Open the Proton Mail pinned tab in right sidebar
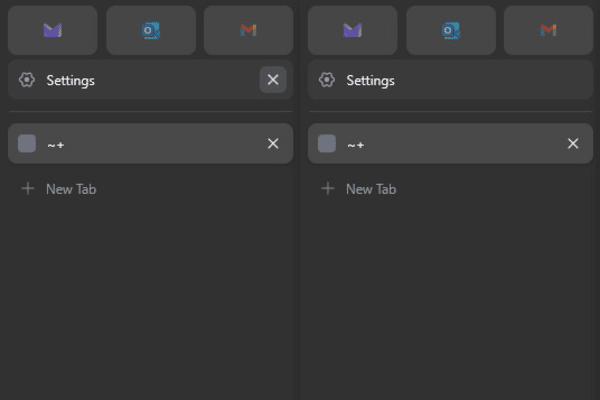The height and width of the screenshot is (400, 600). 352,30
